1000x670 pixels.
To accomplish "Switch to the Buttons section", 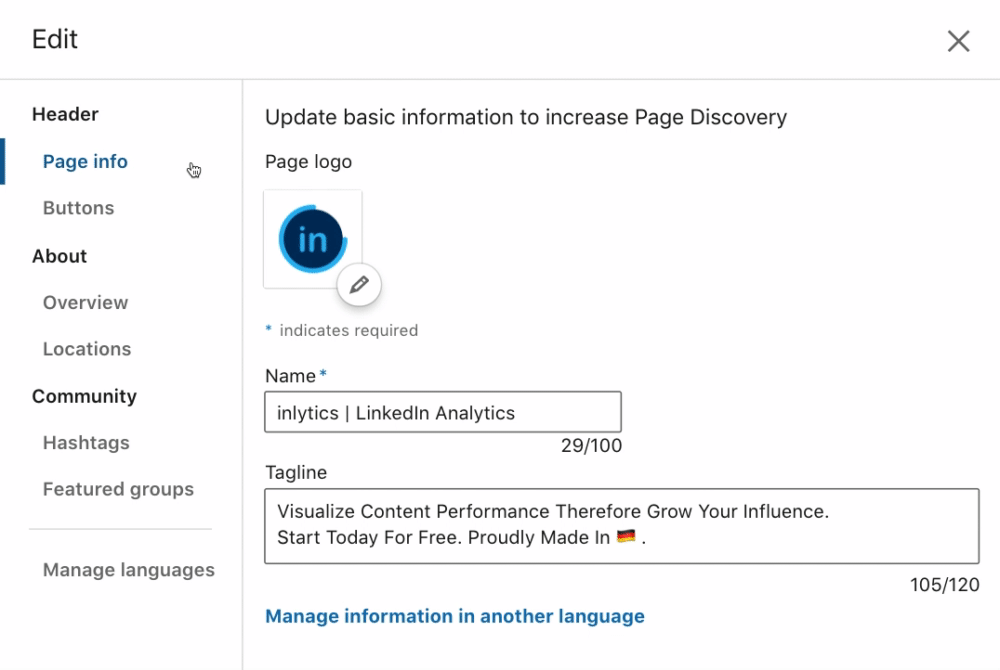I will [78, 208].
